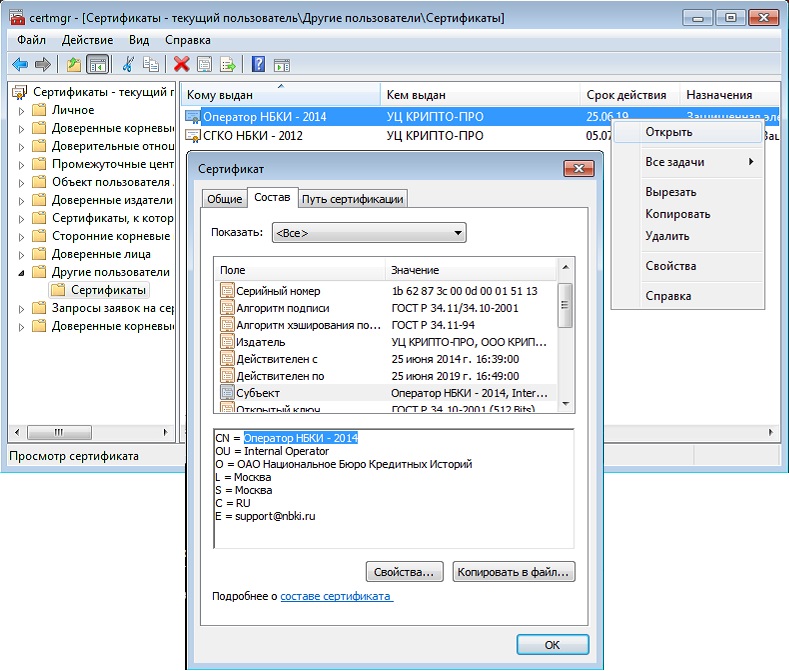Open the Действие menu
The image size is (789, 671).
[x=87, y=40]
